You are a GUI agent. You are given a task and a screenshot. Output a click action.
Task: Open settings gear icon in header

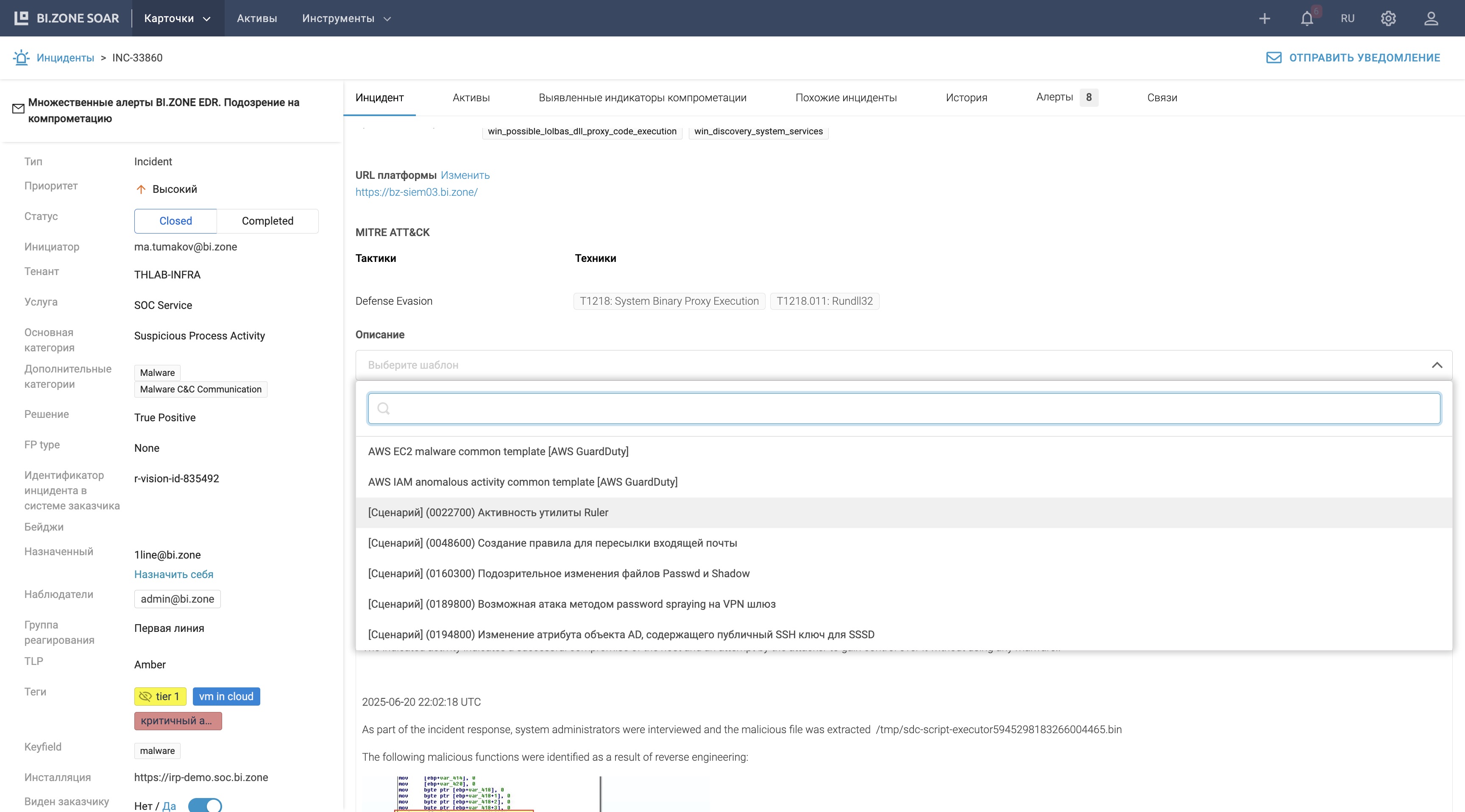pyautogui.click(x=1388, y=19)
